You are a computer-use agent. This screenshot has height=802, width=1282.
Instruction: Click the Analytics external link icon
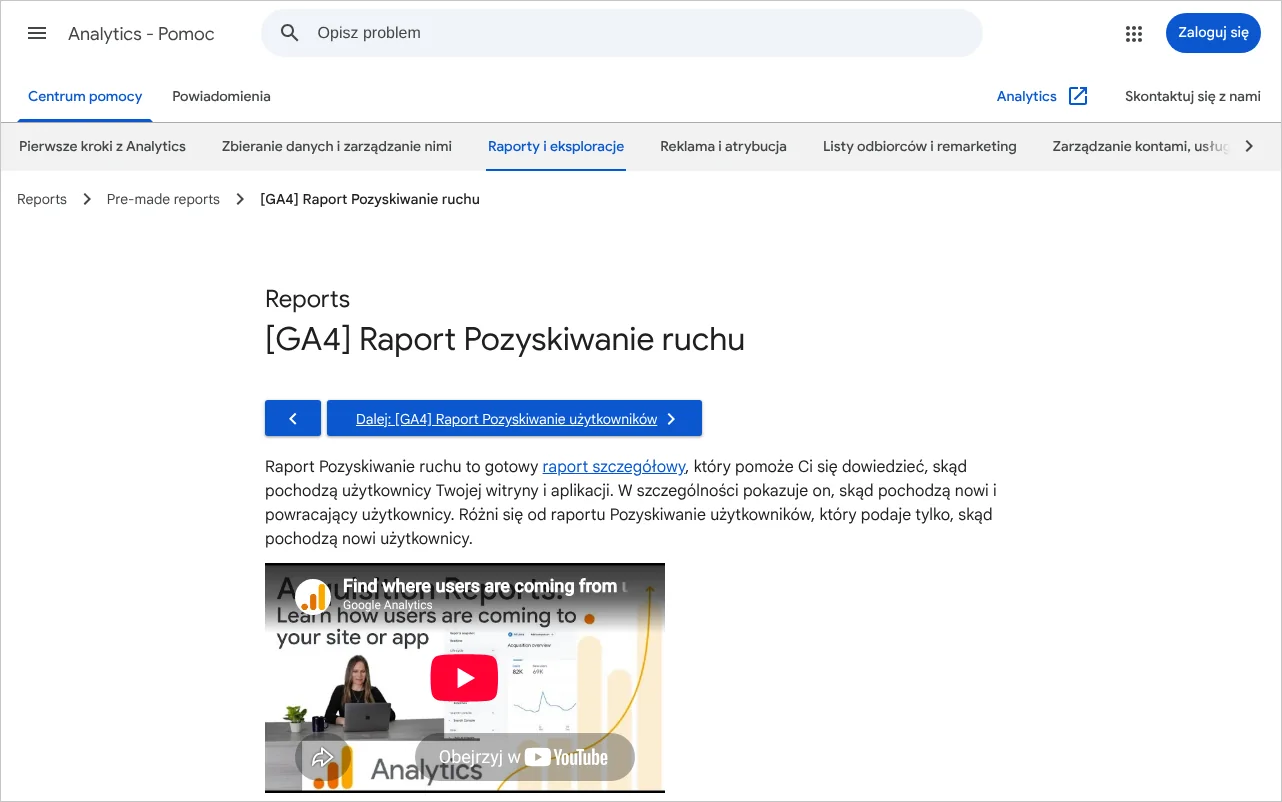coord(1078,96)
